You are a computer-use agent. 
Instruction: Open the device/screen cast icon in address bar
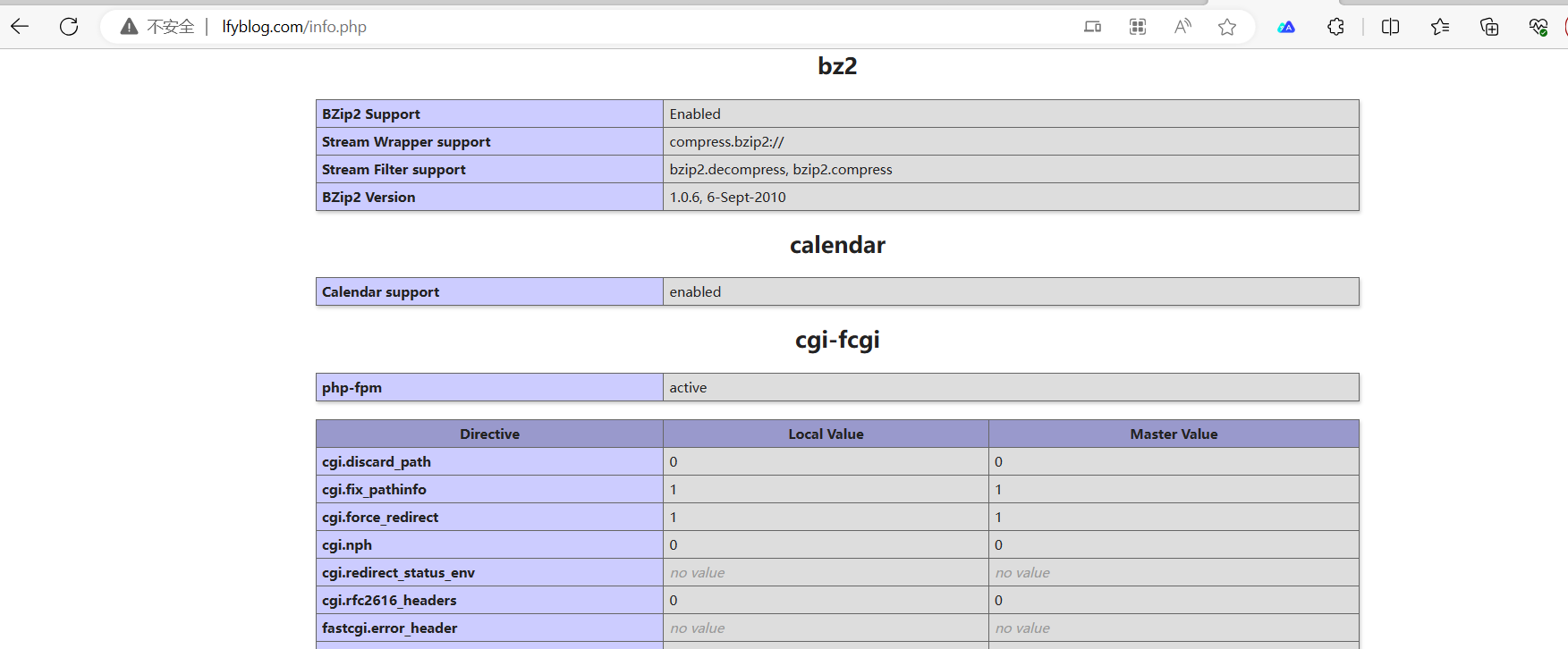point(1092,27)
